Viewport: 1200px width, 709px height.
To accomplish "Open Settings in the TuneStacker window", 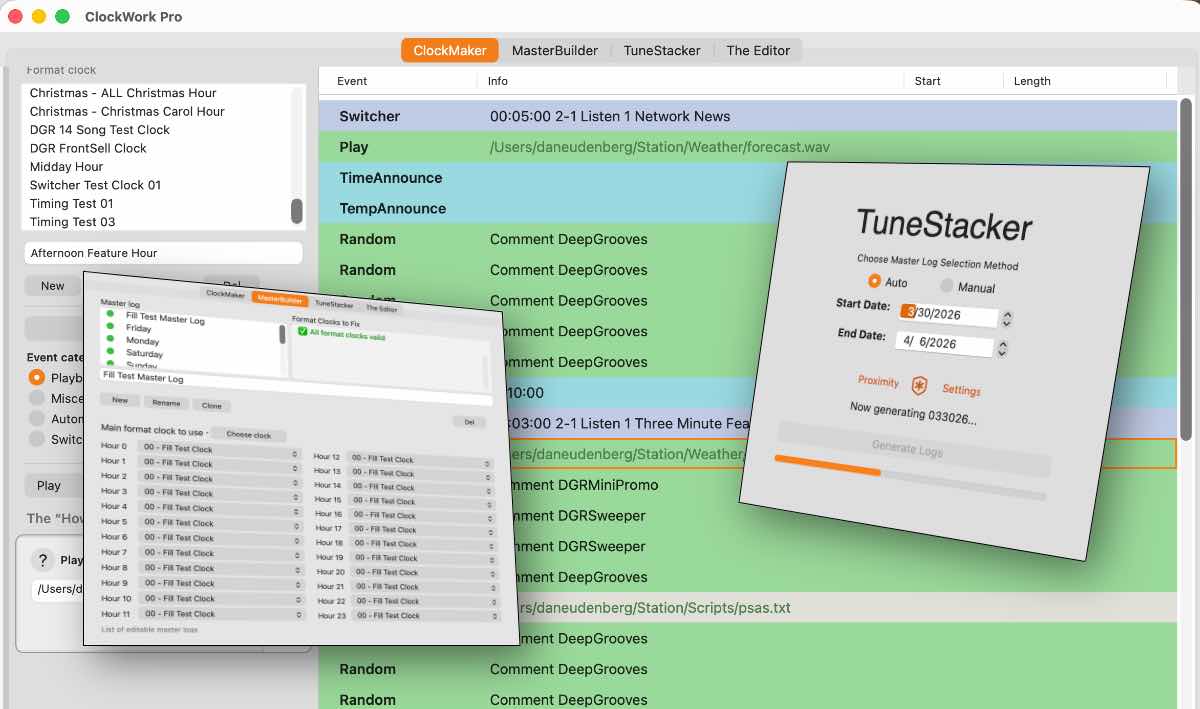I will [x=962, y=389].
